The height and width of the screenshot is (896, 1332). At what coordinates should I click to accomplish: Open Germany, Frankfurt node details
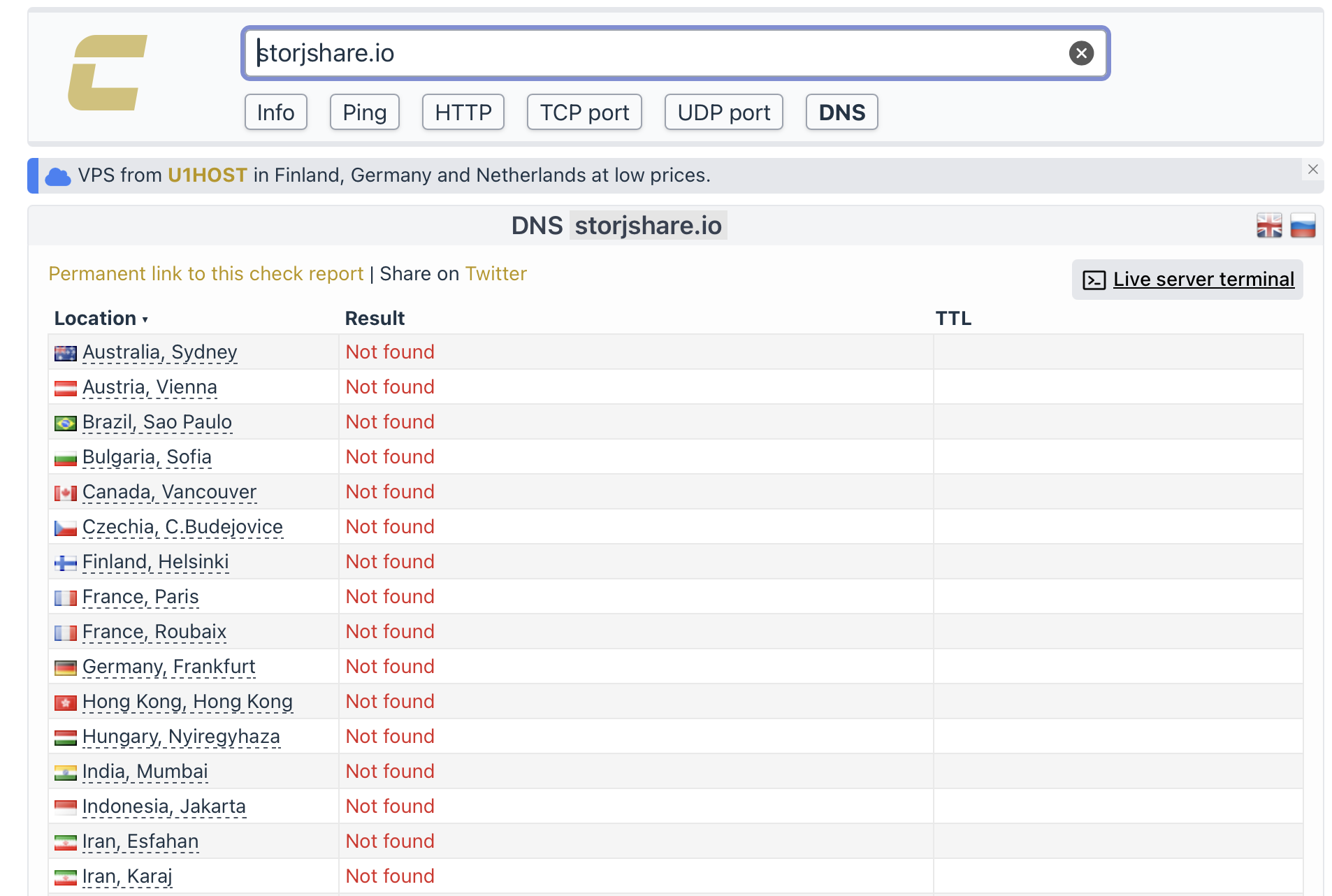(x=169, y=667)
